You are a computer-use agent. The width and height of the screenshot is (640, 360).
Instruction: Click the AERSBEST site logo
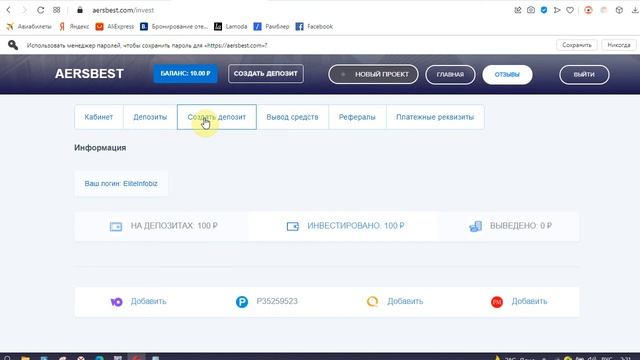click(x=89, y=74)
